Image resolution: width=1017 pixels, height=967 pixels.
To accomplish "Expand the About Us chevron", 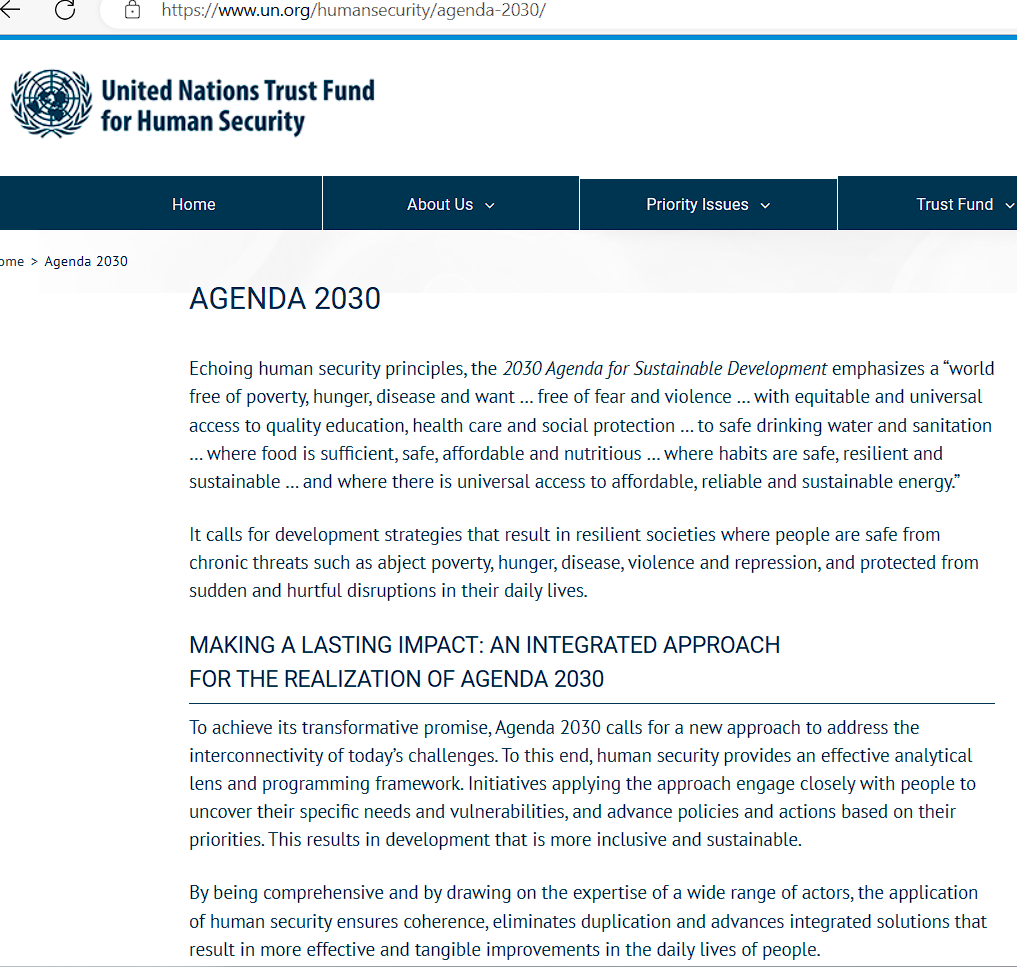I will (x=490, y=206).
